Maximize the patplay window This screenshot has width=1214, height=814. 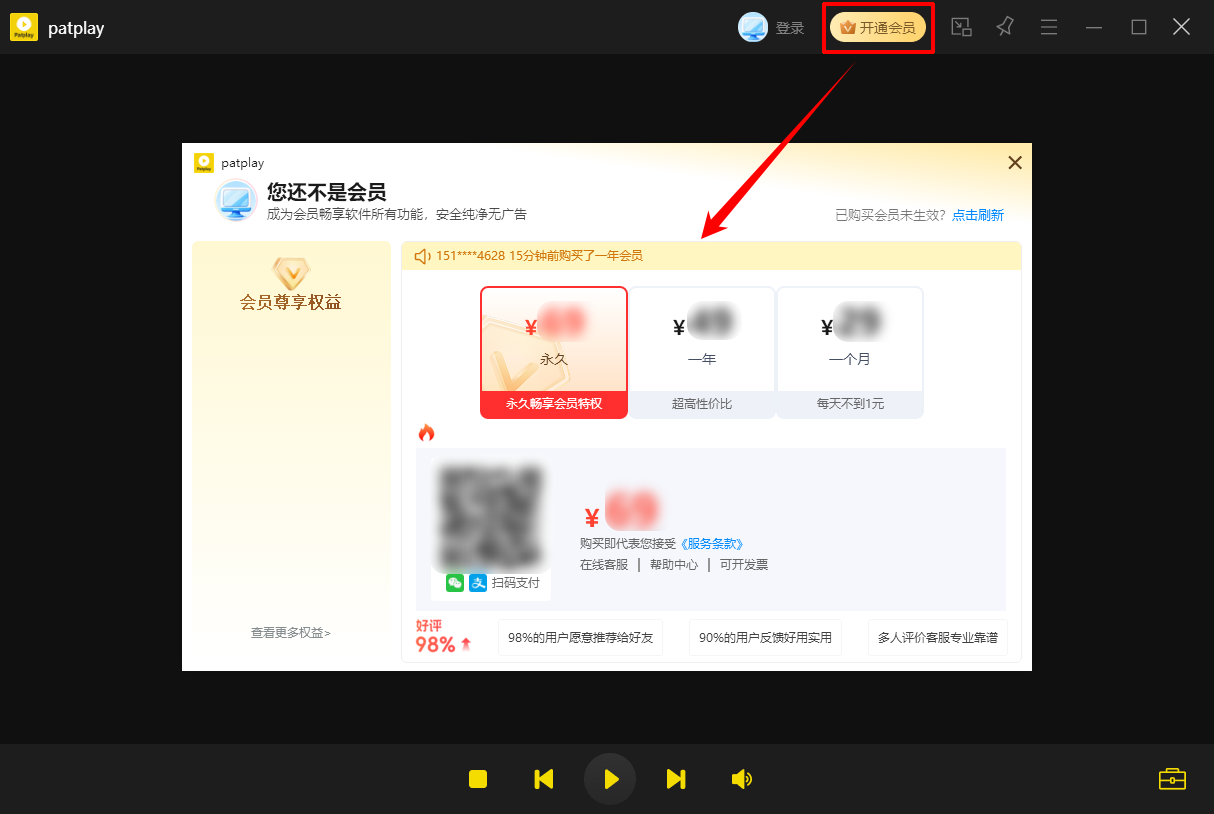click(1138, 27)
